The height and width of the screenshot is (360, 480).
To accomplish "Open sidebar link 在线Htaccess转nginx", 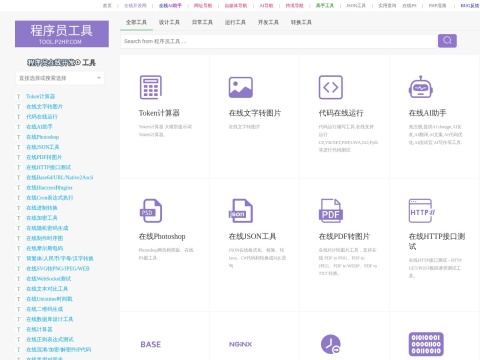I will 49,188.
